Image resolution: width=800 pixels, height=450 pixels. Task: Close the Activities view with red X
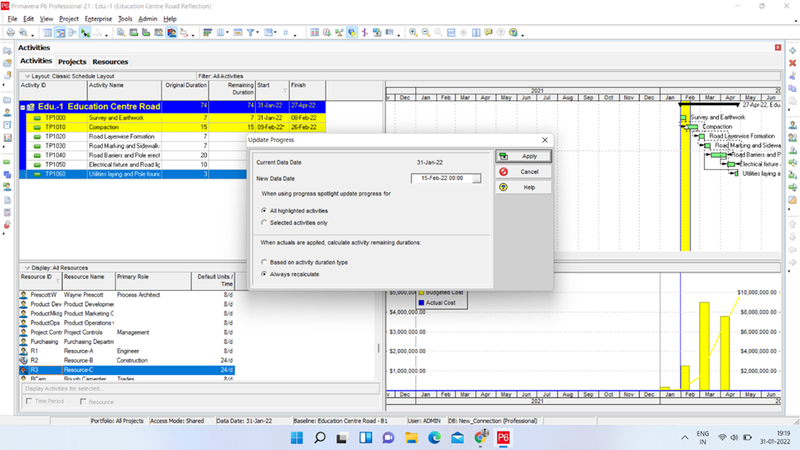click(x=778, y=47)
